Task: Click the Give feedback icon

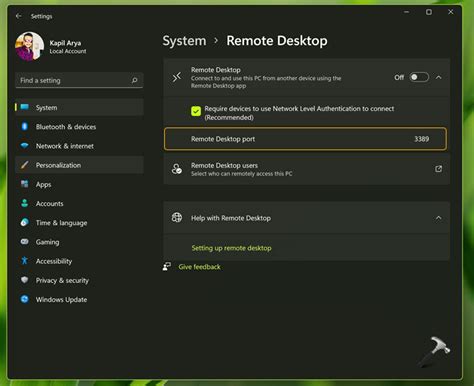Action: pyautogui.click(x=167, y=266)
